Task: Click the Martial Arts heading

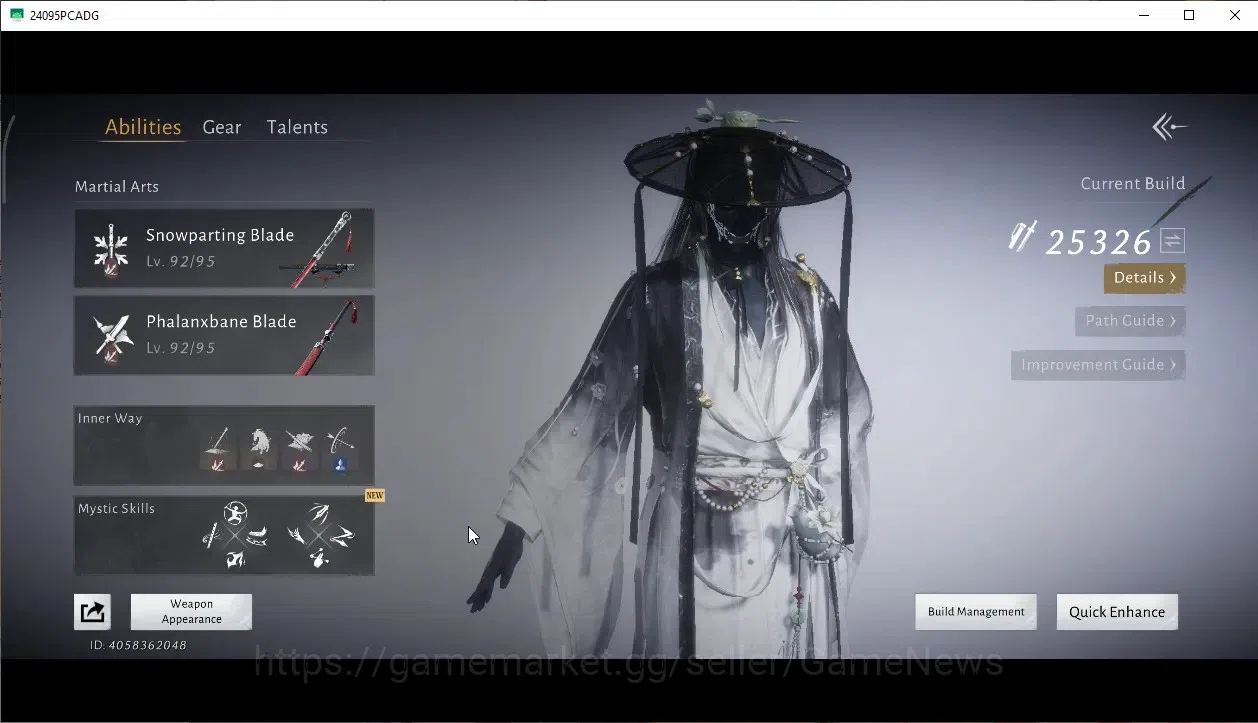Action: tap(117, 187)
